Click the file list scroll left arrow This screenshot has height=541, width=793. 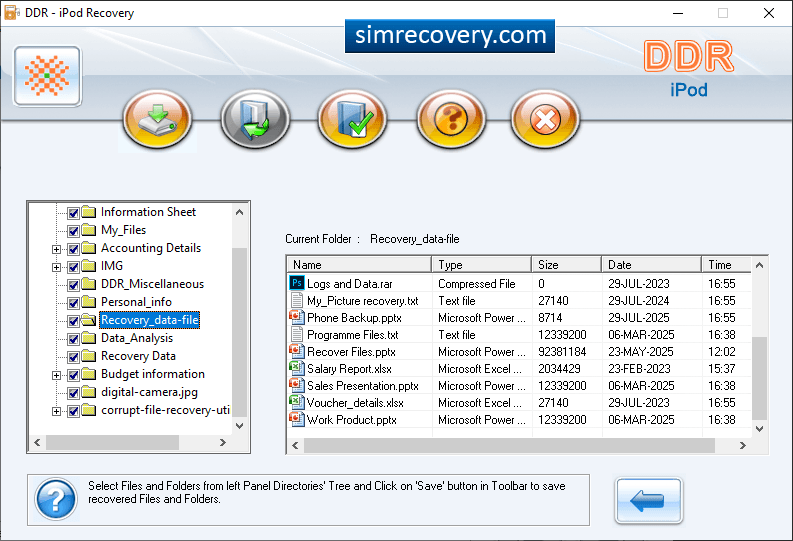[x=295, y=445]
